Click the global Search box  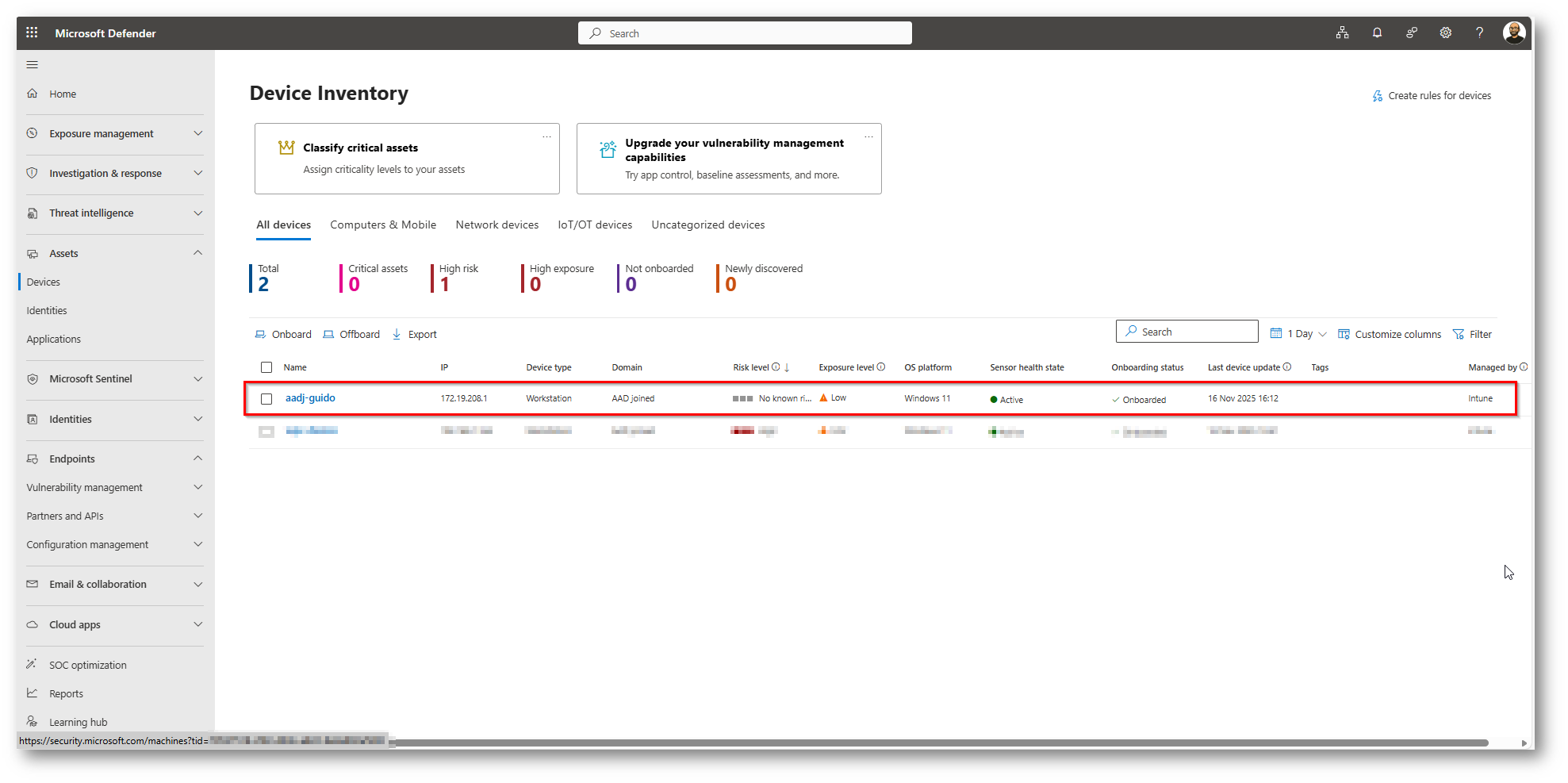point(745,33)
